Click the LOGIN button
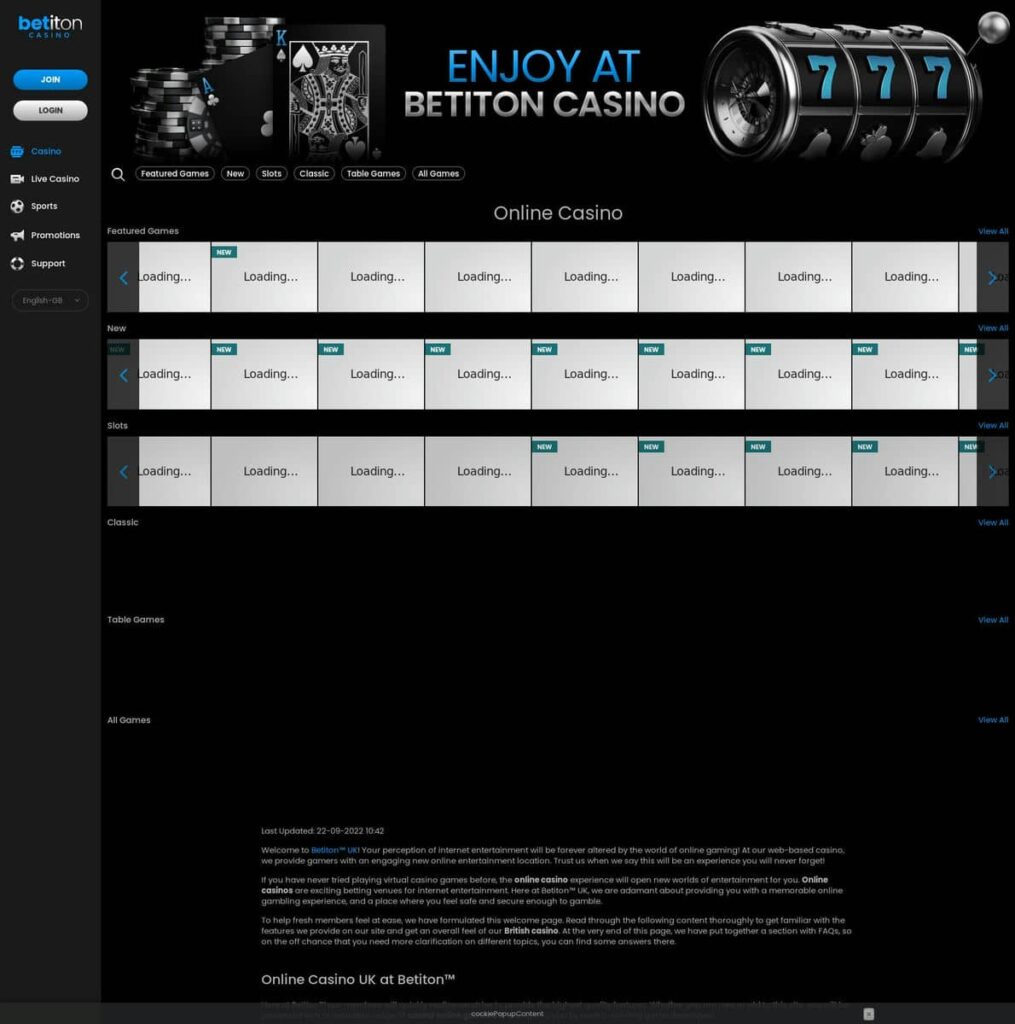Image resolution: width=1015 pixels, height=1024 pixels. click(x=50, y=110)
